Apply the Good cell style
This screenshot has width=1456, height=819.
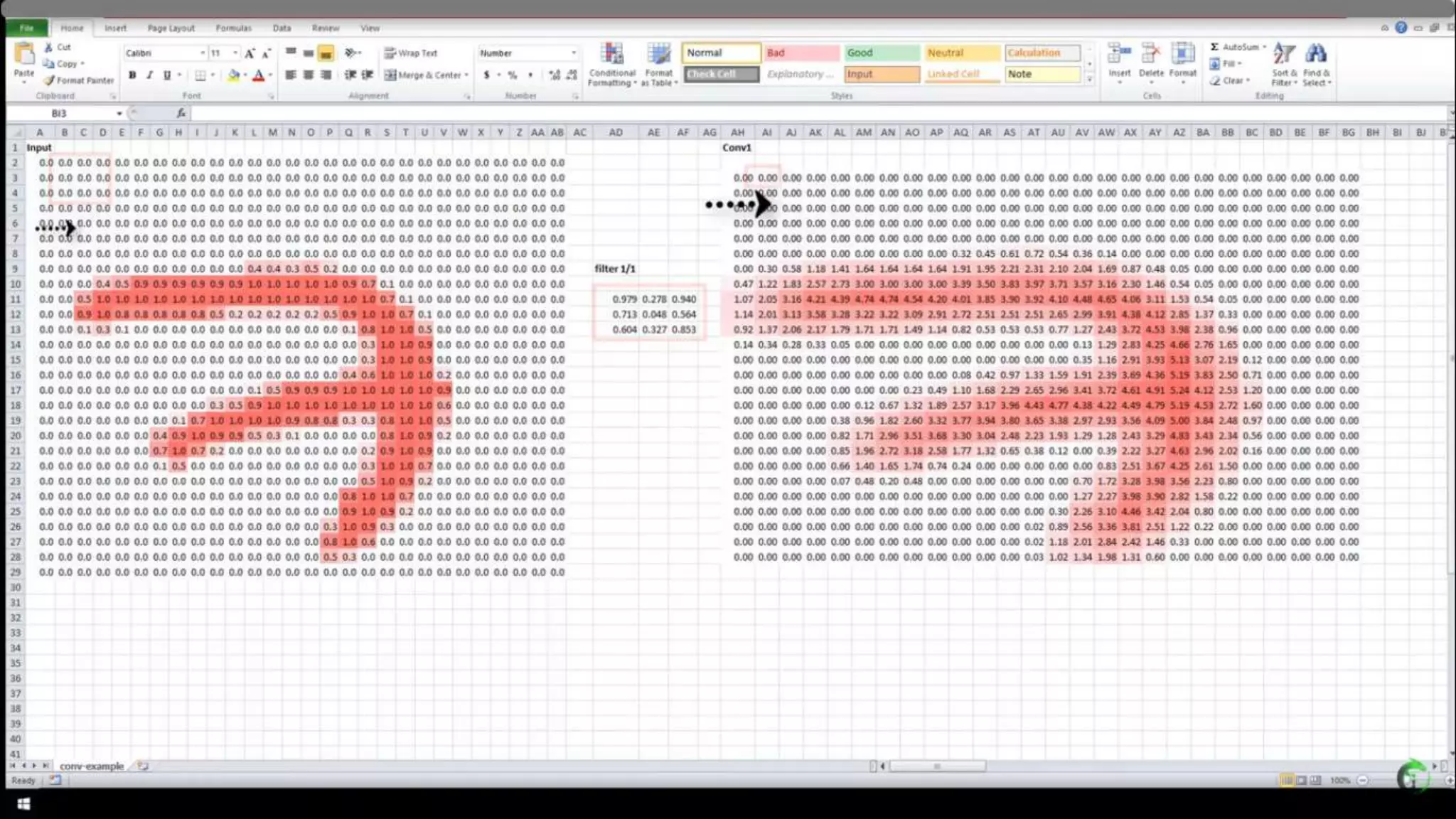click(x=881, y=53)
